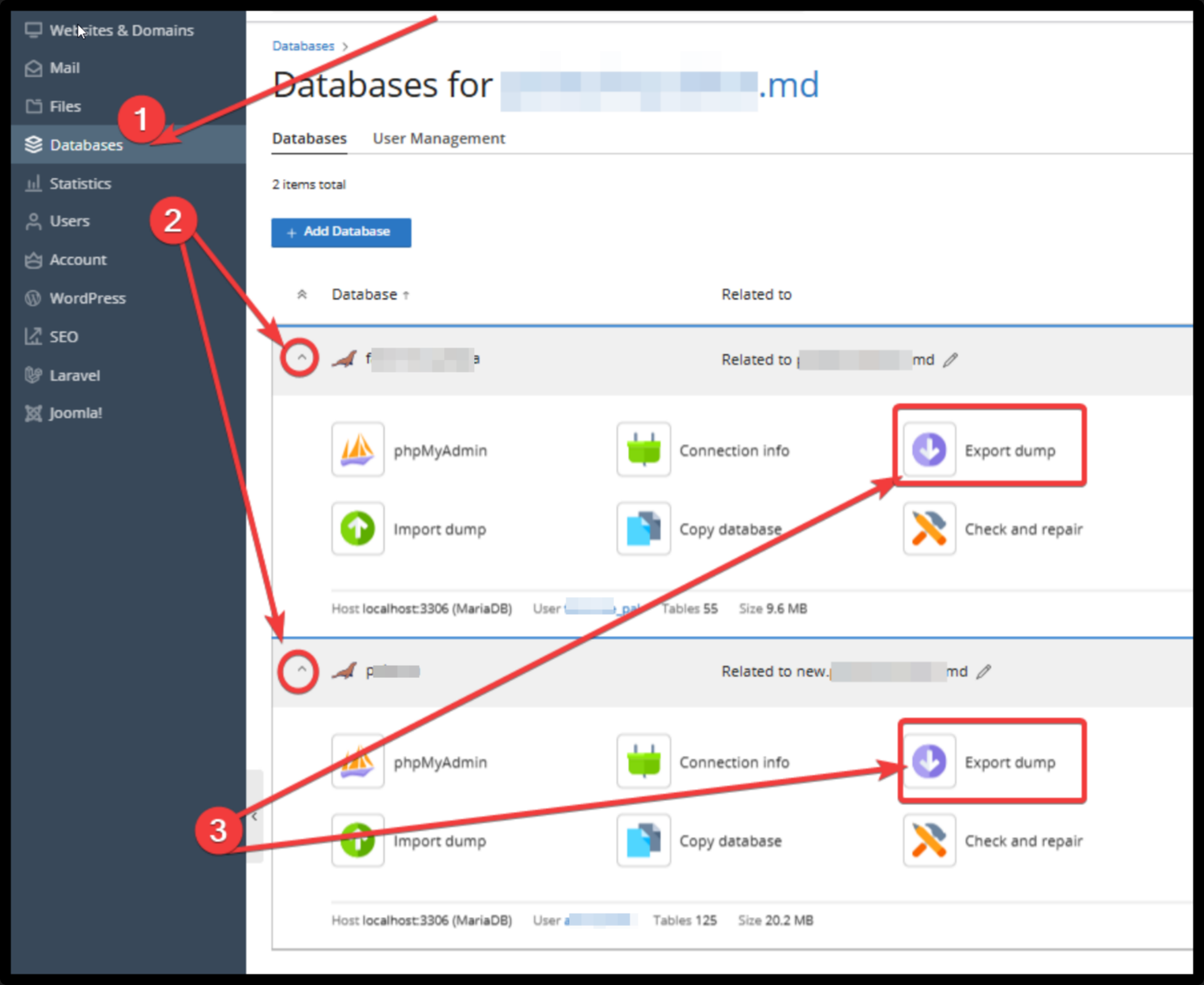Select the Databases tab
This screenshot has width=1204, height=985.
[309, 139]
